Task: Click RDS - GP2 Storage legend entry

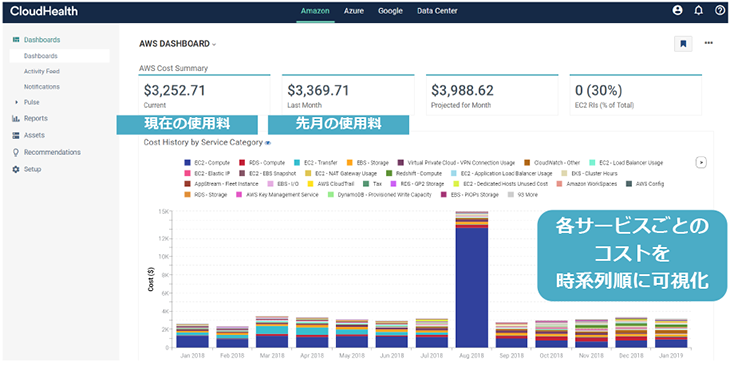Action: tap(417, 184)
